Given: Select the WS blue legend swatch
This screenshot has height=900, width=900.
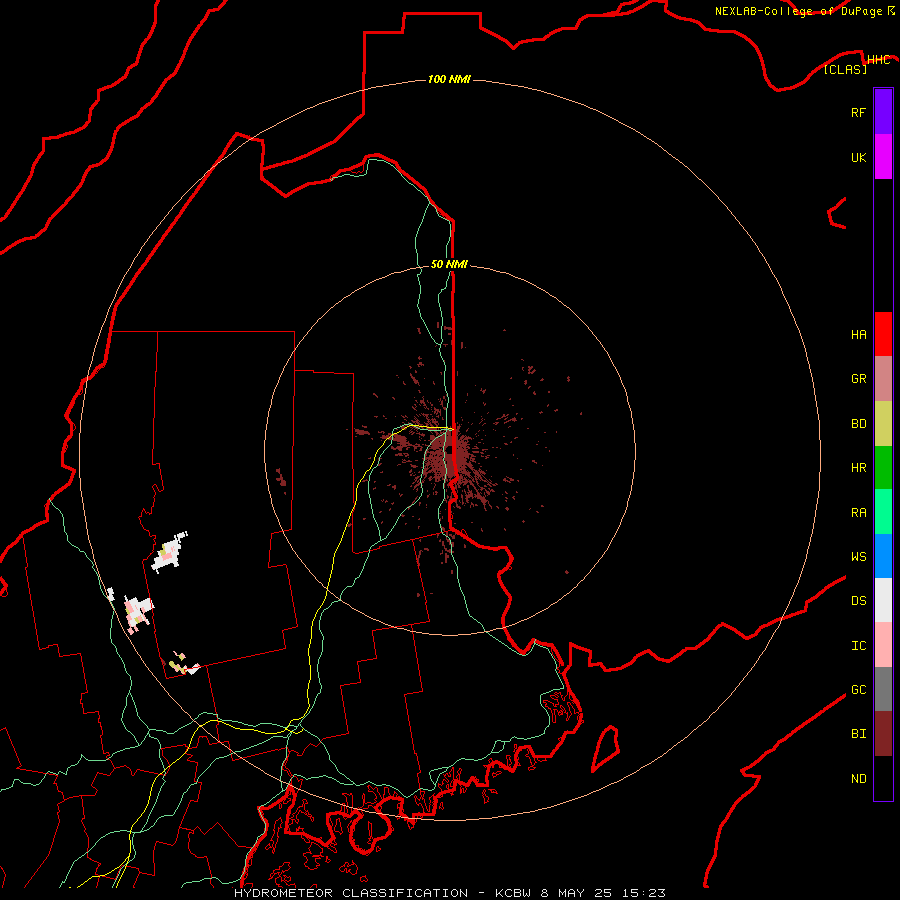Looking at the screenshot, I should click(883, 556).
